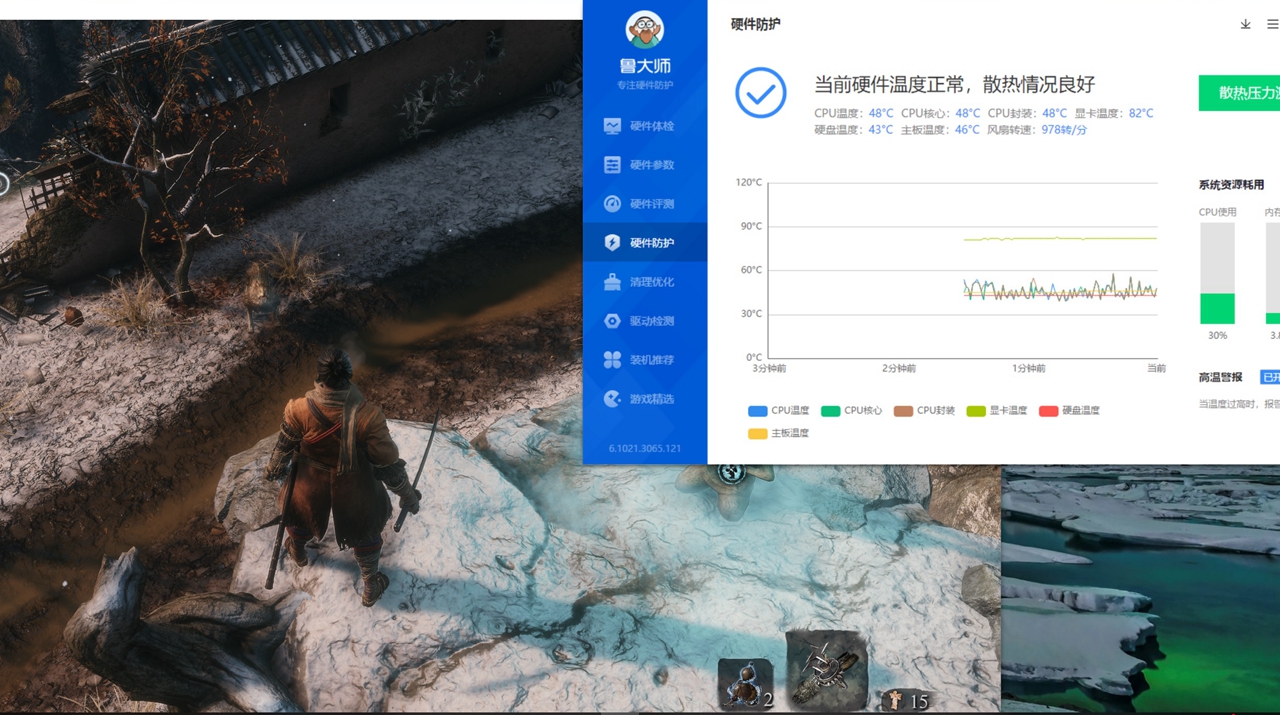Toggle the 硬盘温度 legend item
Viewport: 1280px width, 715px height.
point(1070,410)
